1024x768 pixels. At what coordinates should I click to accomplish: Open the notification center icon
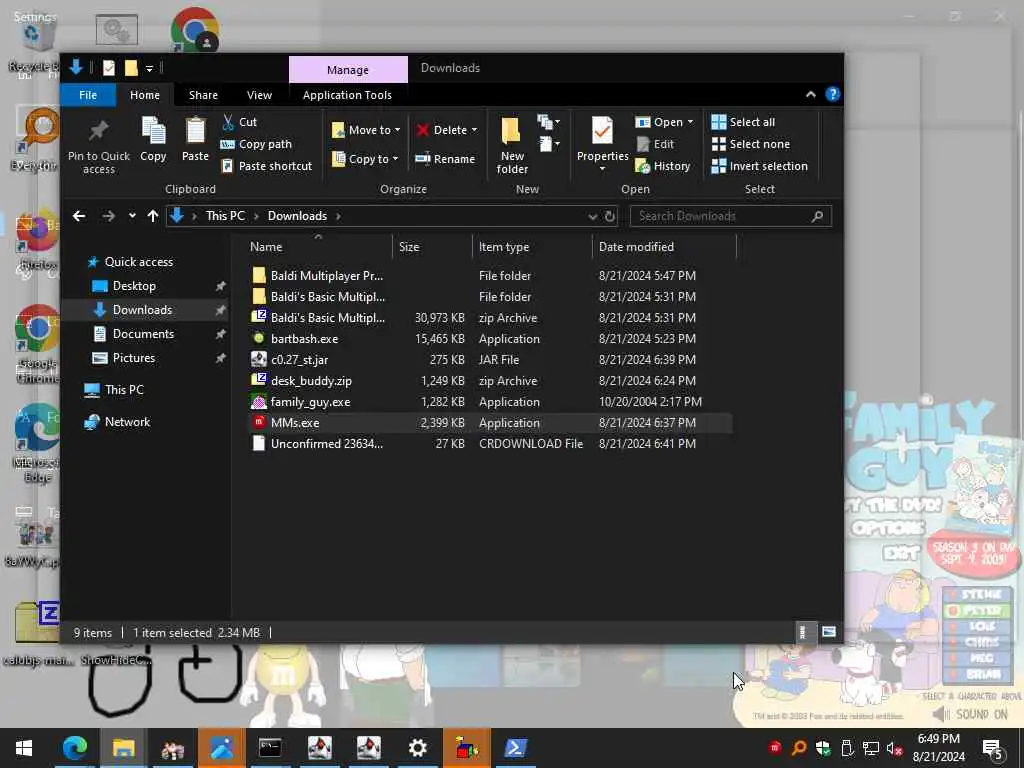tap(993, 748)
